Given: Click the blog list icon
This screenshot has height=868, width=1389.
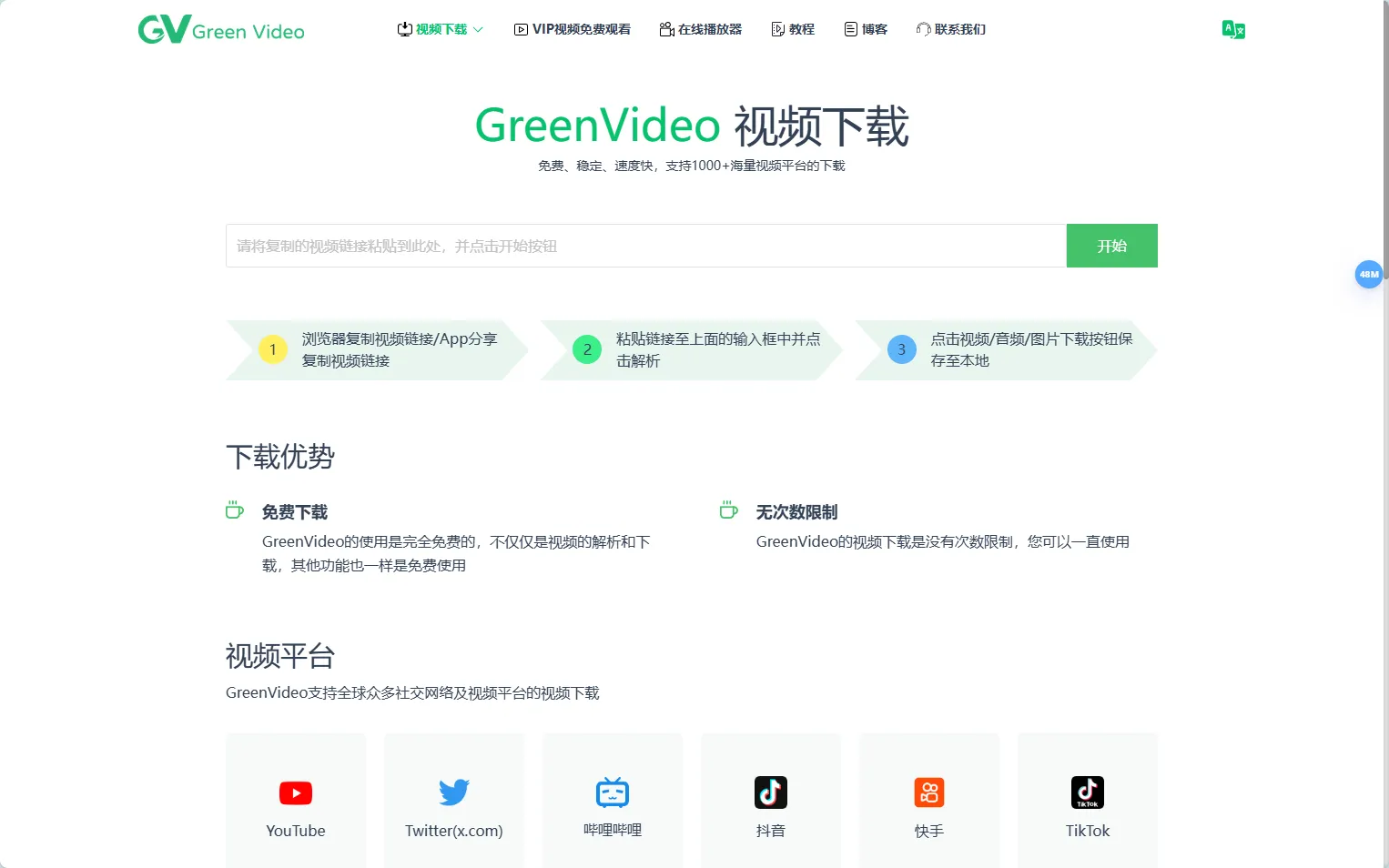Looking at the screenshot, I should (x=850, y=29).
